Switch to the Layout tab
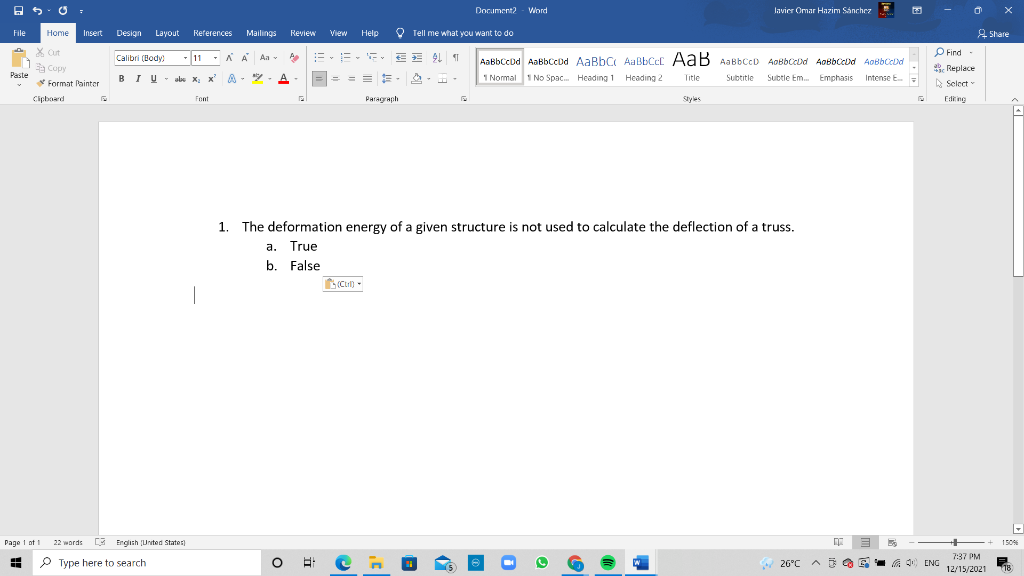The width and height of the screenshot is (1024, 576). pyautogui.click(x=167, y=33)
